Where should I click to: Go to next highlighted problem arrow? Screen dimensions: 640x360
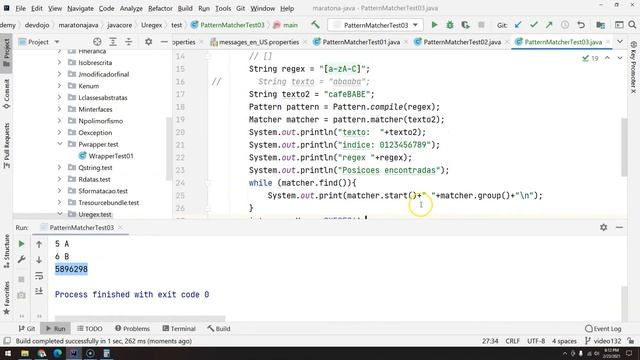(x=620, y=58)
